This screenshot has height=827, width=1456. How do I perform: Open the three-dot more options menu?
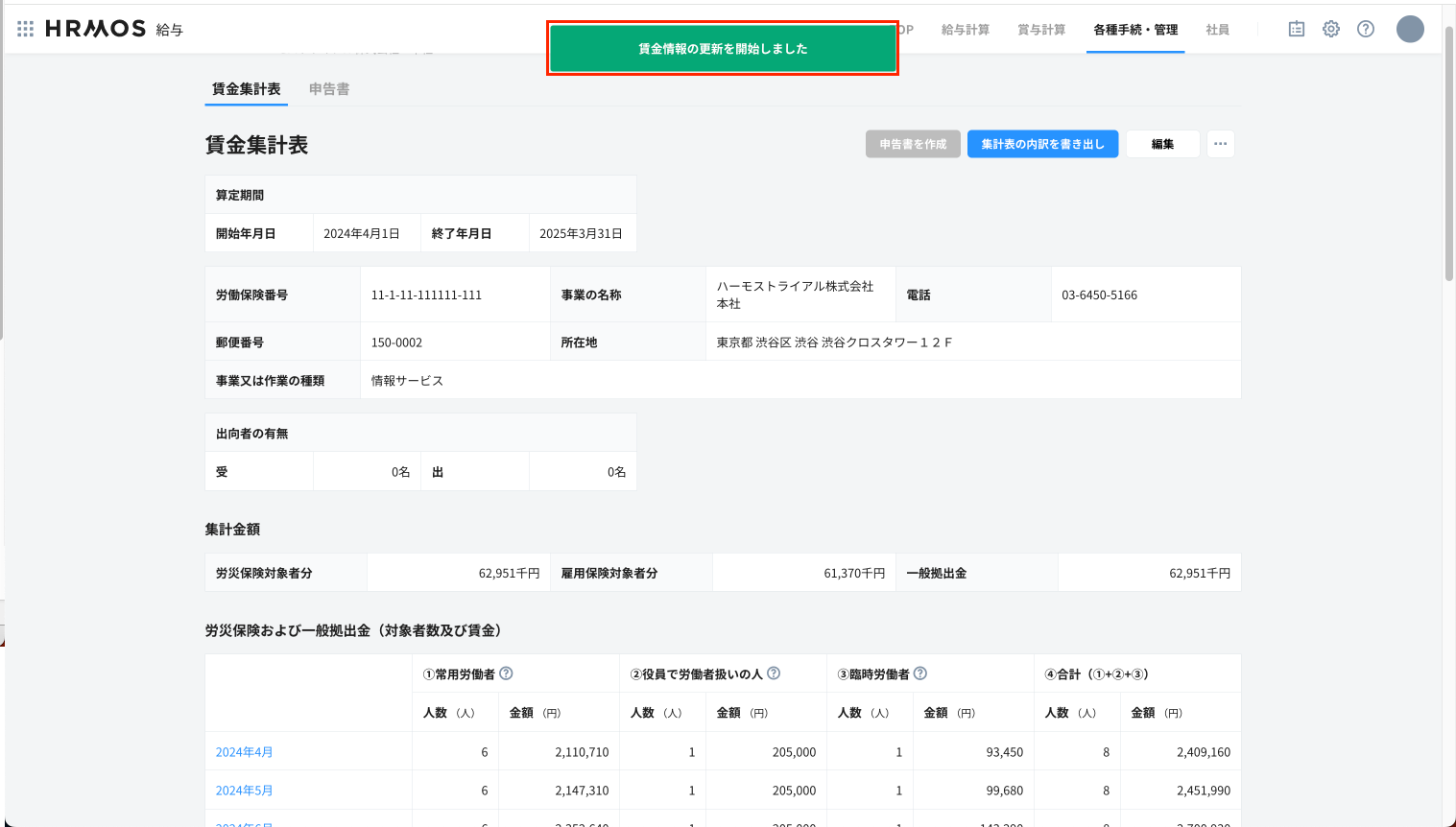pos(1220,144)
